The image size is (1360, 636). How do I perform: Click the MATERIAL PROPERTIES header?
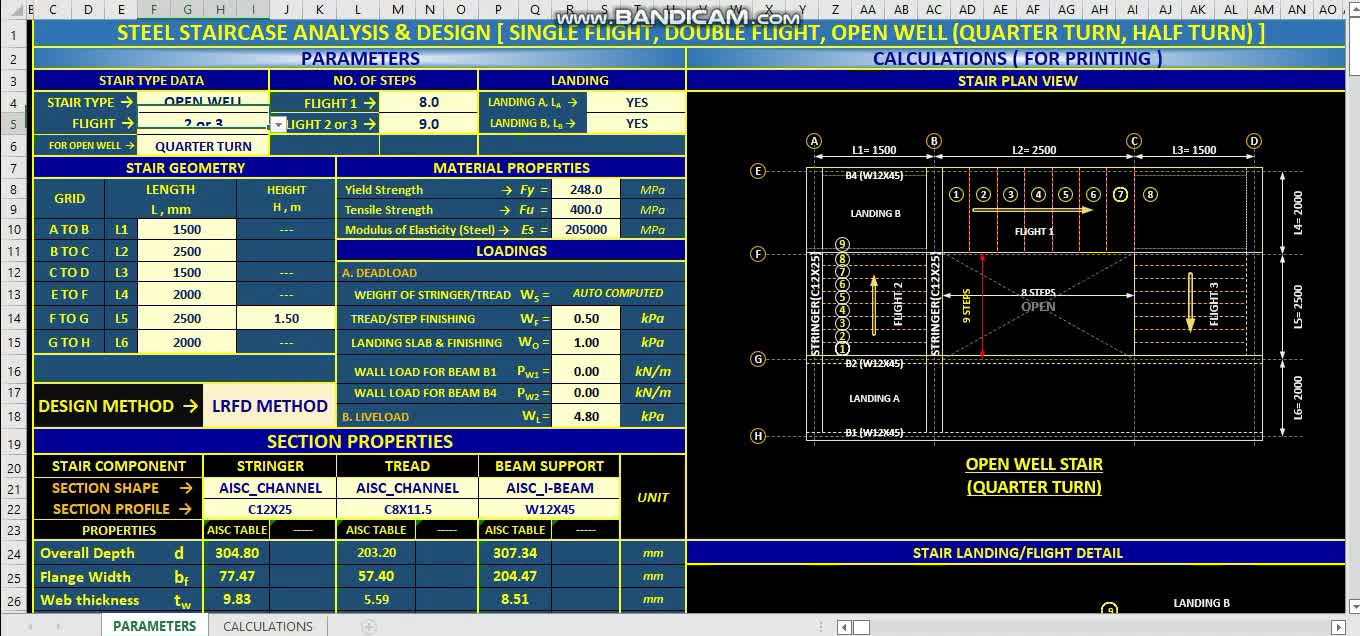(511, 168)
